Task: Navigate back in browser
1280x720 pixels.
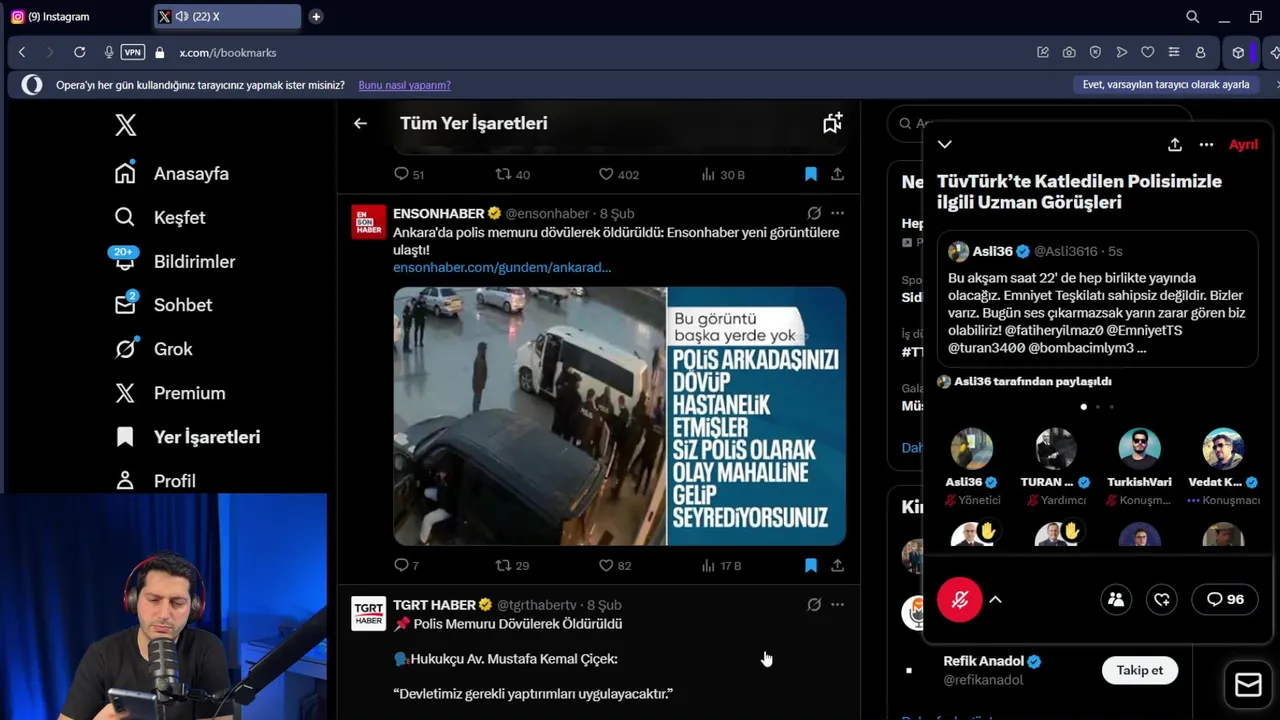Action: [x=22, y=52]
